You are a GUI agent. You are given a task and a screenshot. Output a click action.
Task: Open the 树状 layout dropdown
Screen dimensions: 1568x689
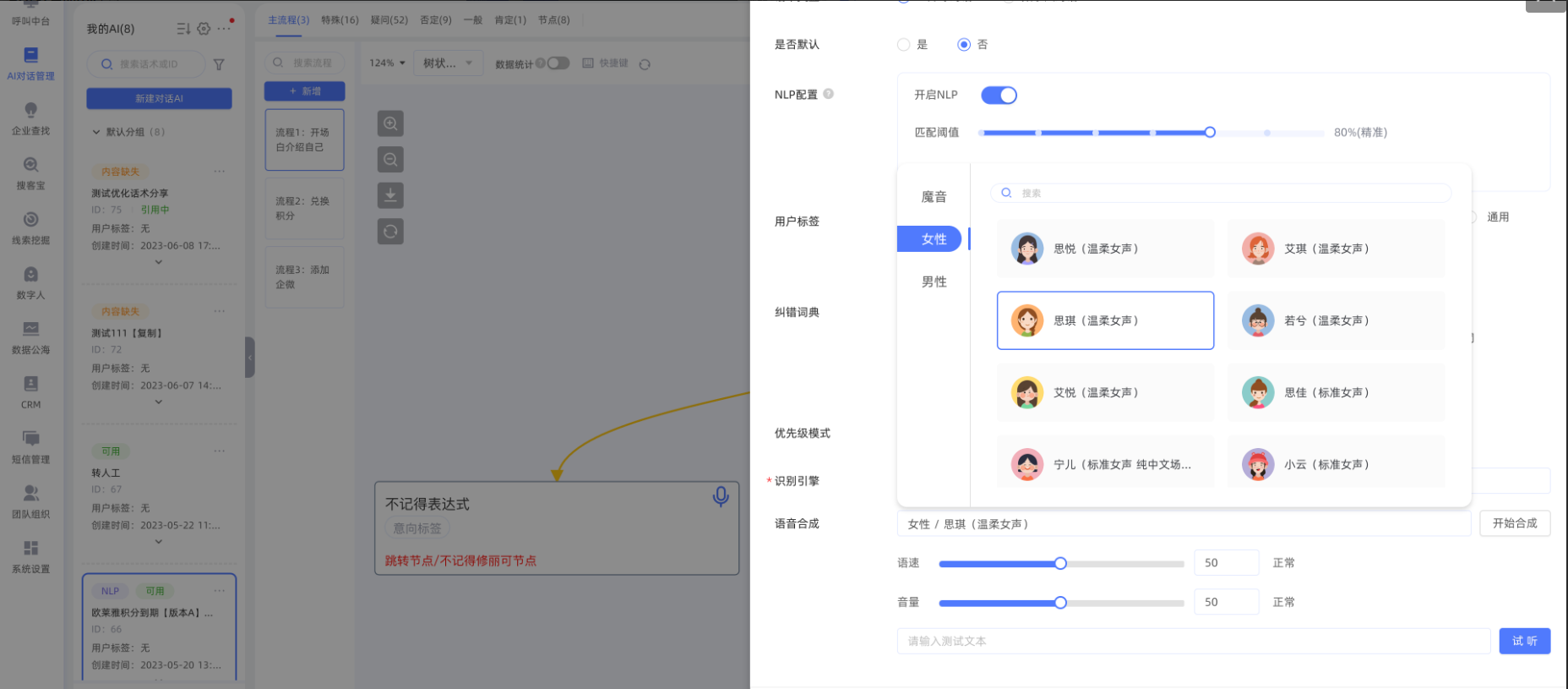448,63
